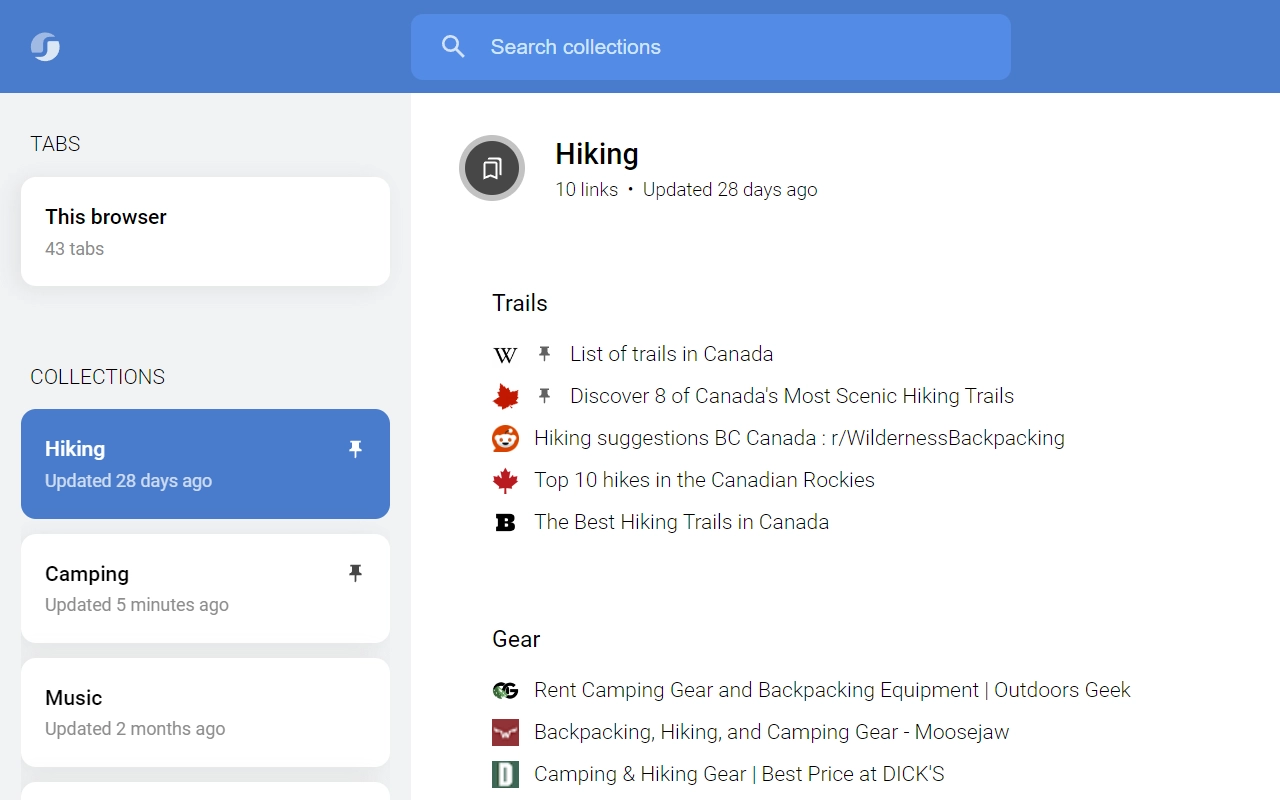Open the Backpacking, Hiking, and Camping Gear Moosejaw link

pos(772,732)
